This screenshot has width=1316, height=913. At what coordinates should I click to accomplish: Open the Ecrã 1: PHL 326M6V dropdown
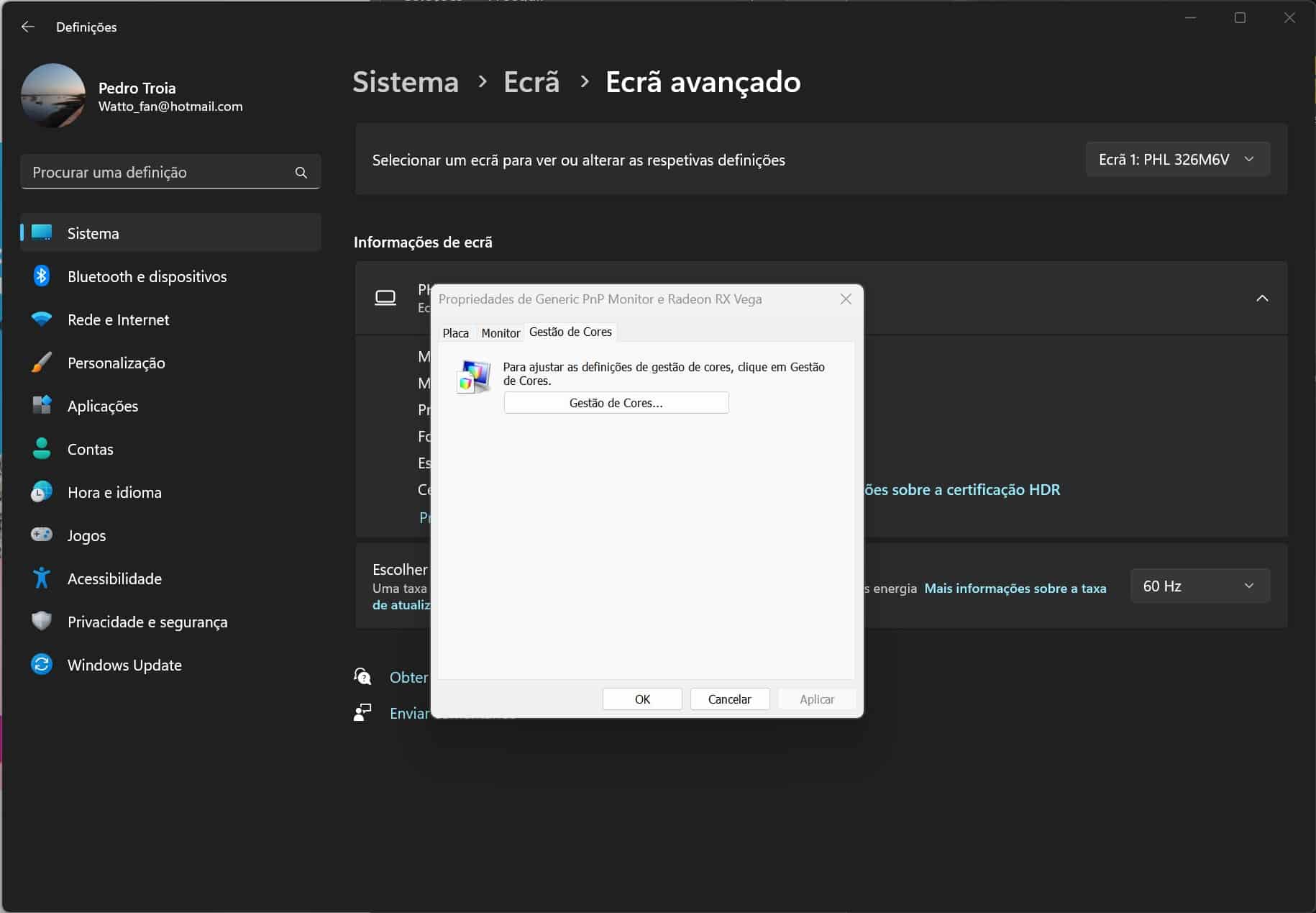(x=1177, y=160)
